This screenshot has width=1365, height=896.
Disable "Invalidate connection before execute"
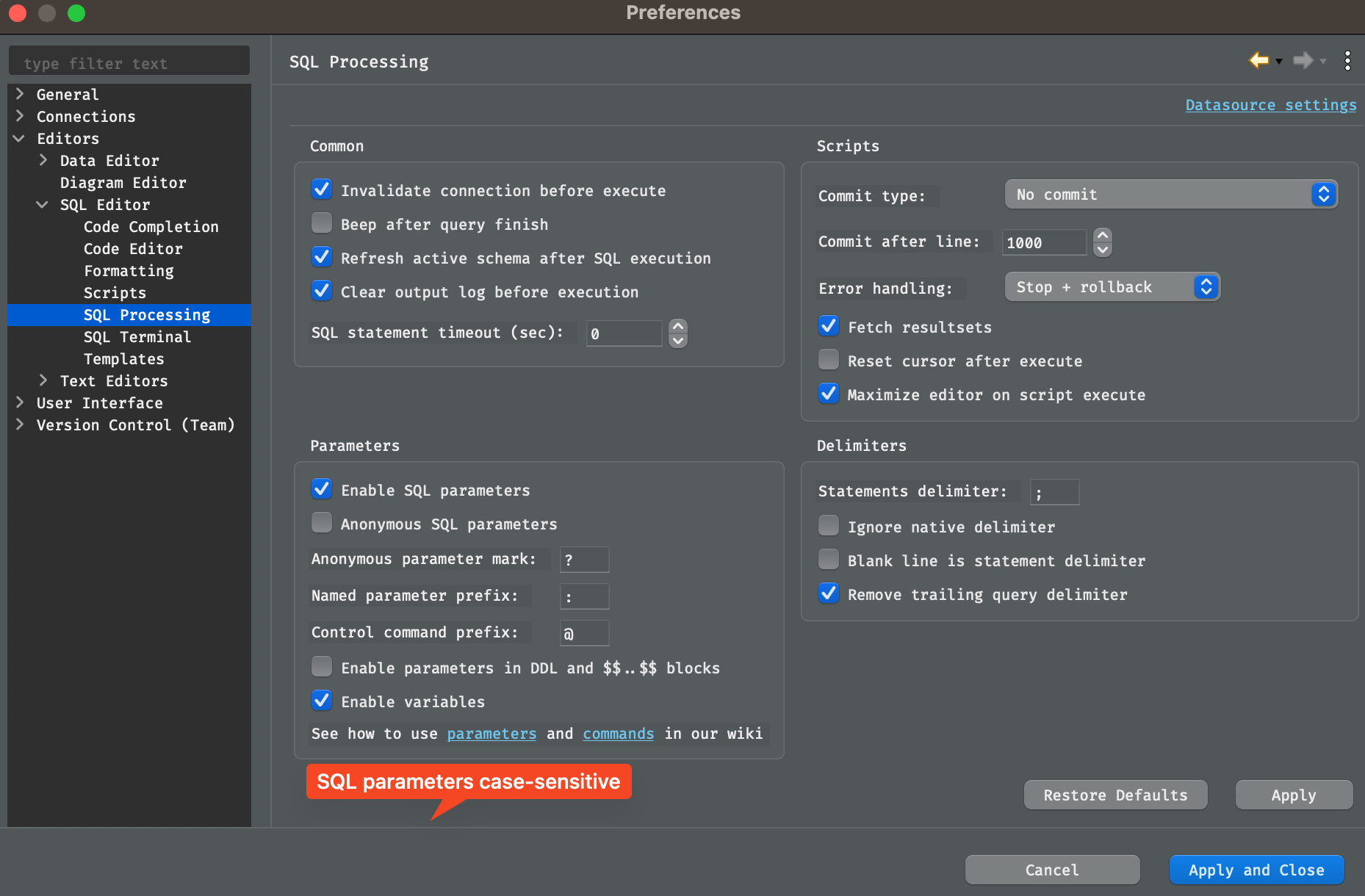(321, 189)
